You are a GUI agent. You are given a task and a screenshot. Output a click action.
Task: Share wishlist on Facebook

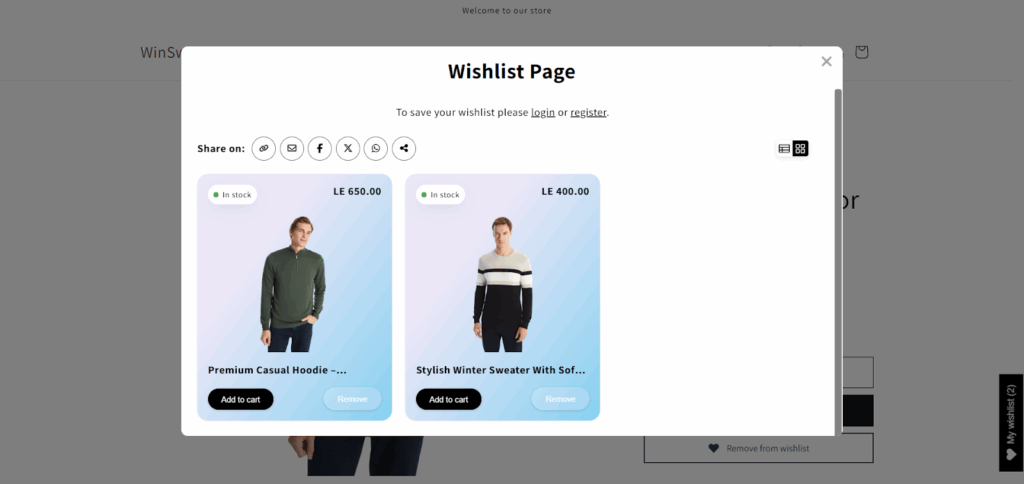point(320,148)
